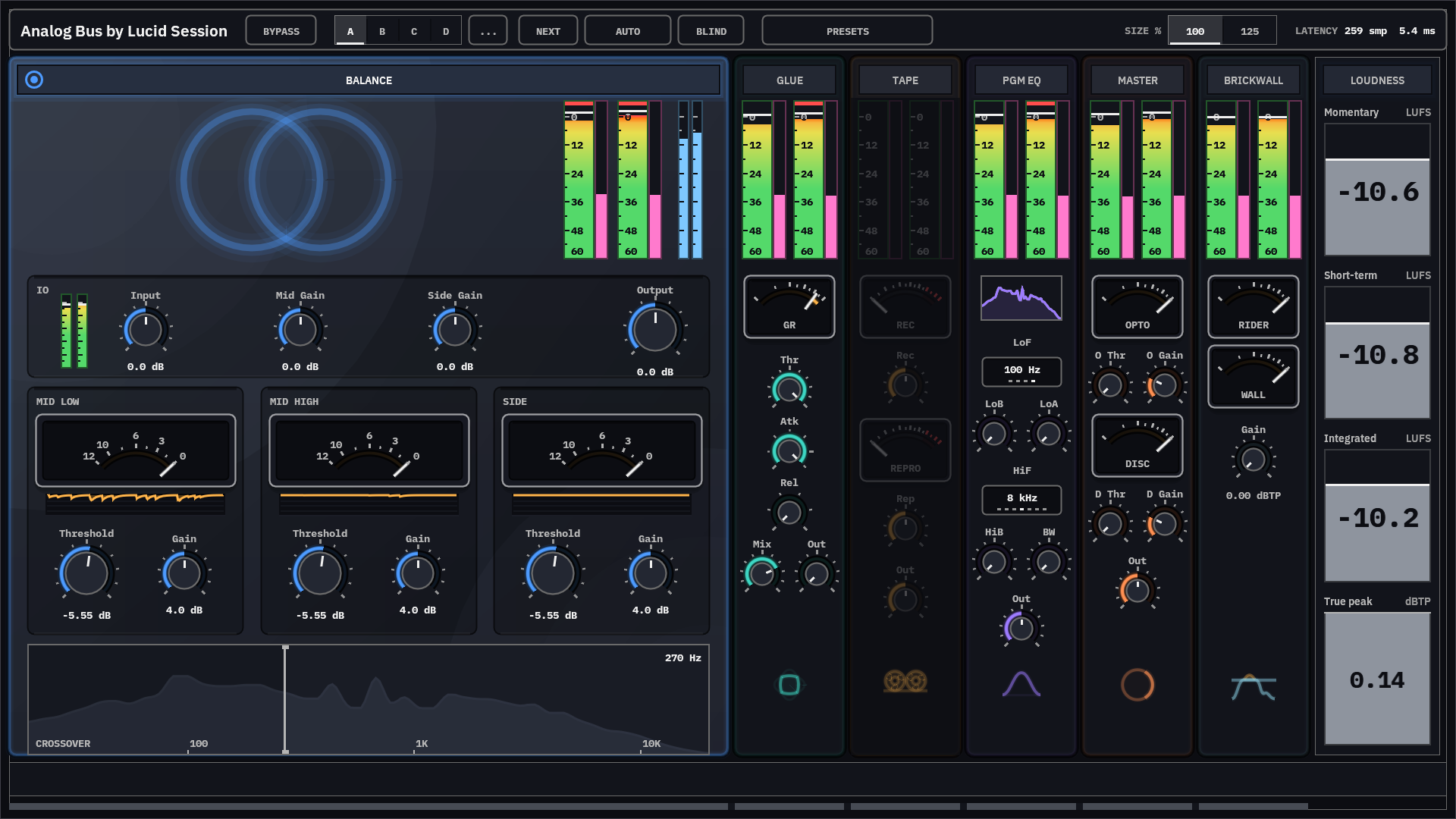Click the Input gain knob
The width and height of the screenshot is (1456, 819).
click(x=146, y=330)
